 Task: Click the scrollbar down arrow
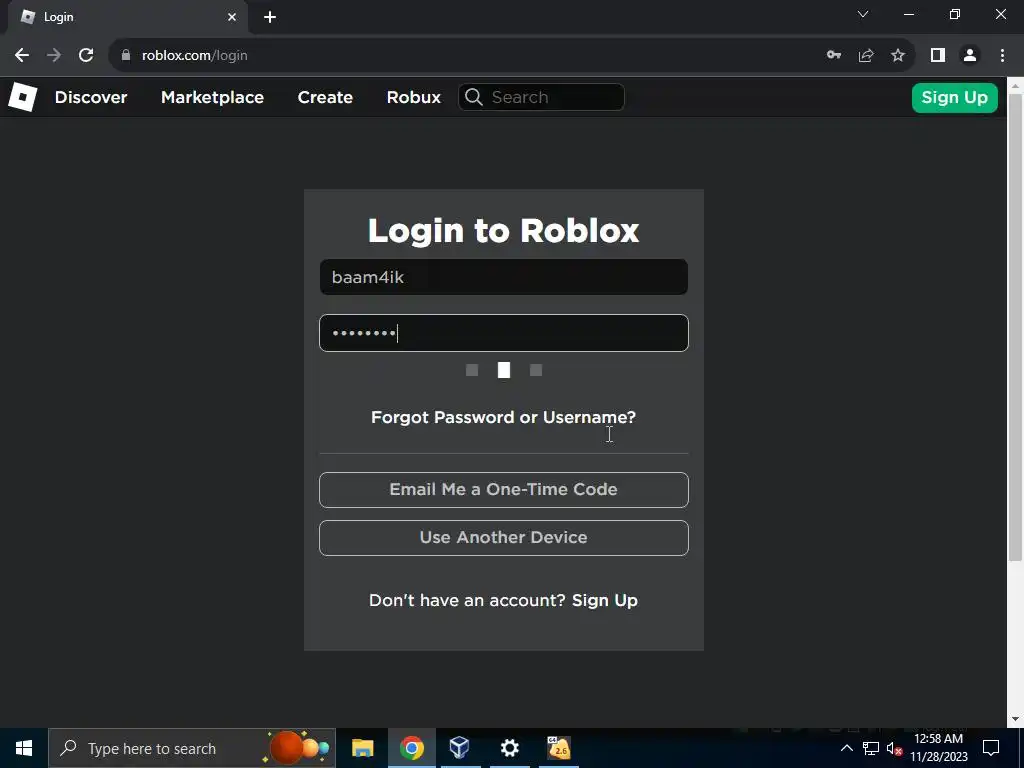click(x=1016, y=719)
